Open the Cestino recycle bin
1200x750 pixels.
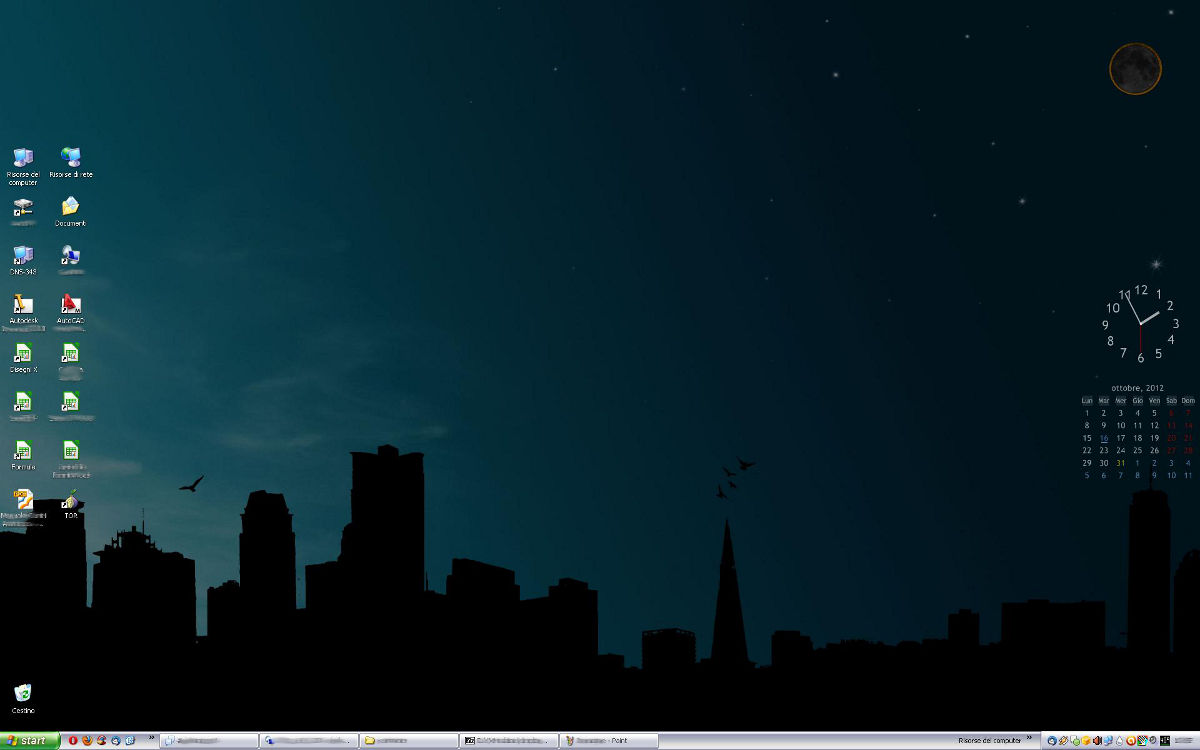click(x=22, y=693)
